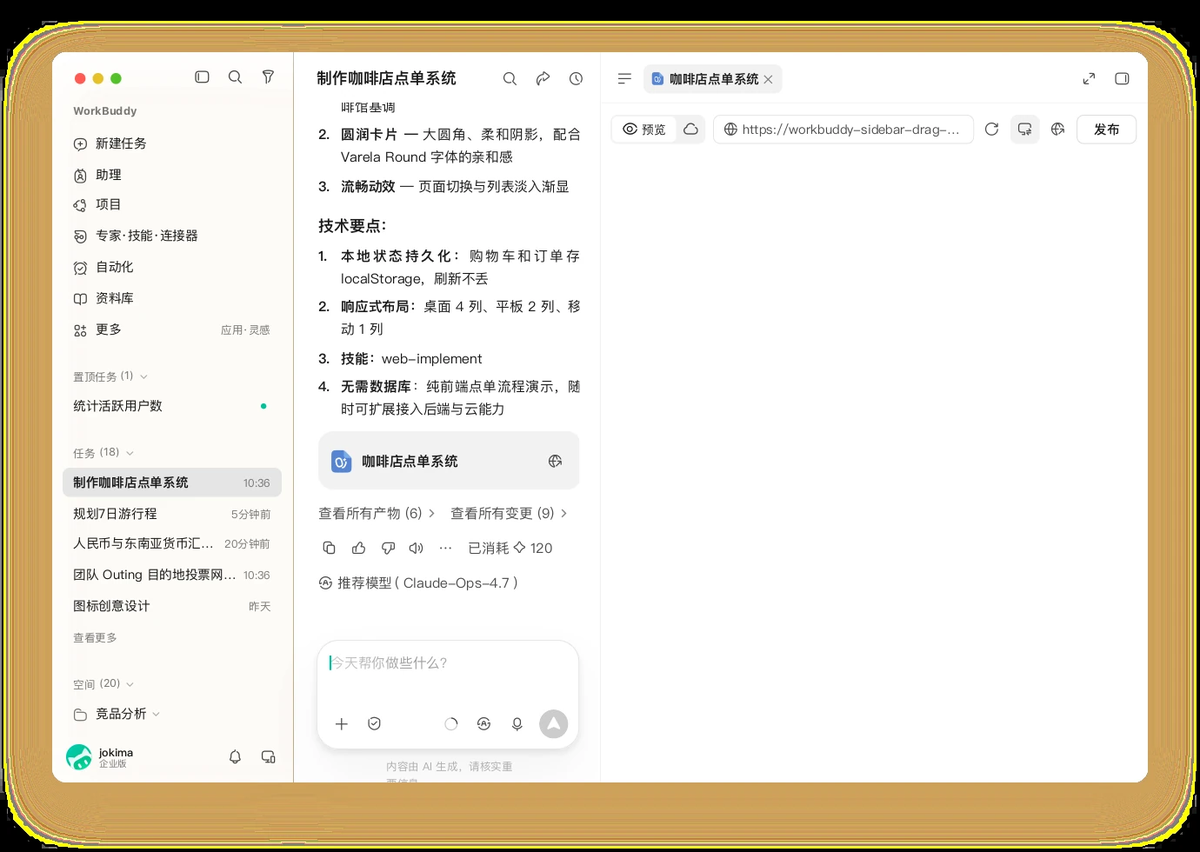Image resolution: width=1200 pixels, height=852 pixels.
Task: Open notifications bell
Action: [x=235, y=757]
